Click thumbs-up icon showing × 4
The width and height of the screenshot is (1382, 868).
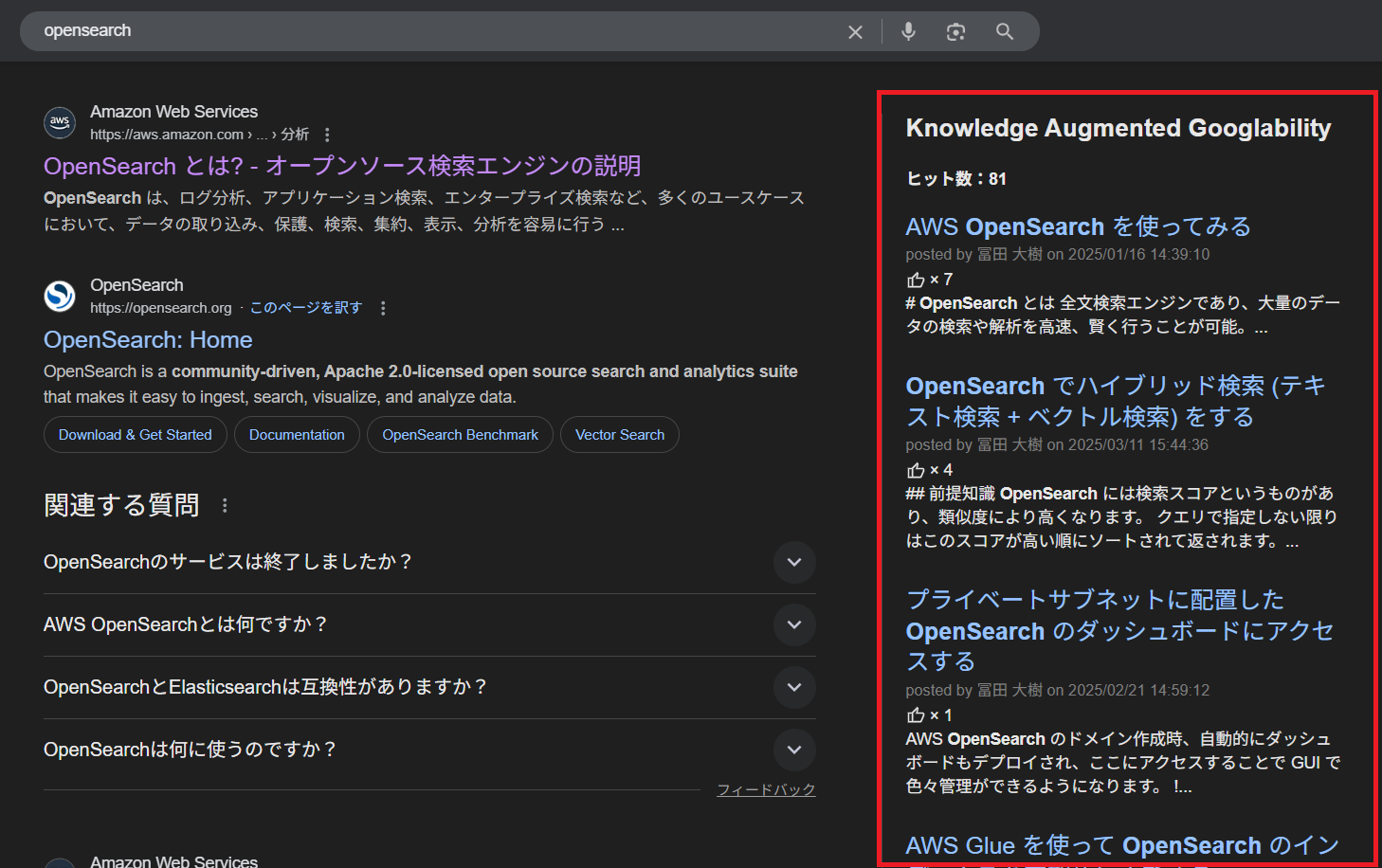tap(916, 470)
